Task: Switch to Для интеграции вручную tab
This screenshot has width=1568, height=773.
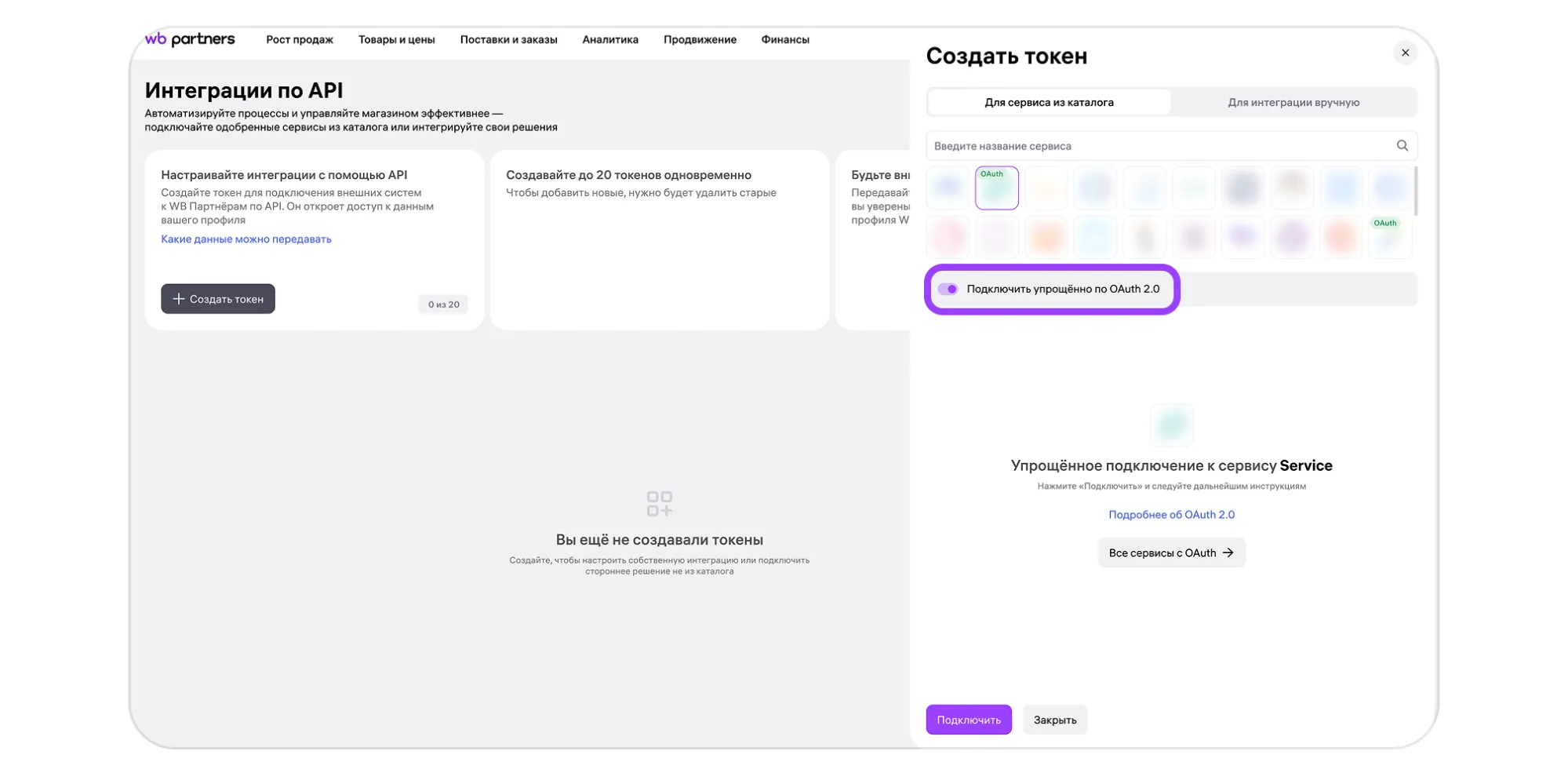Action: (x=1293, y=103)
